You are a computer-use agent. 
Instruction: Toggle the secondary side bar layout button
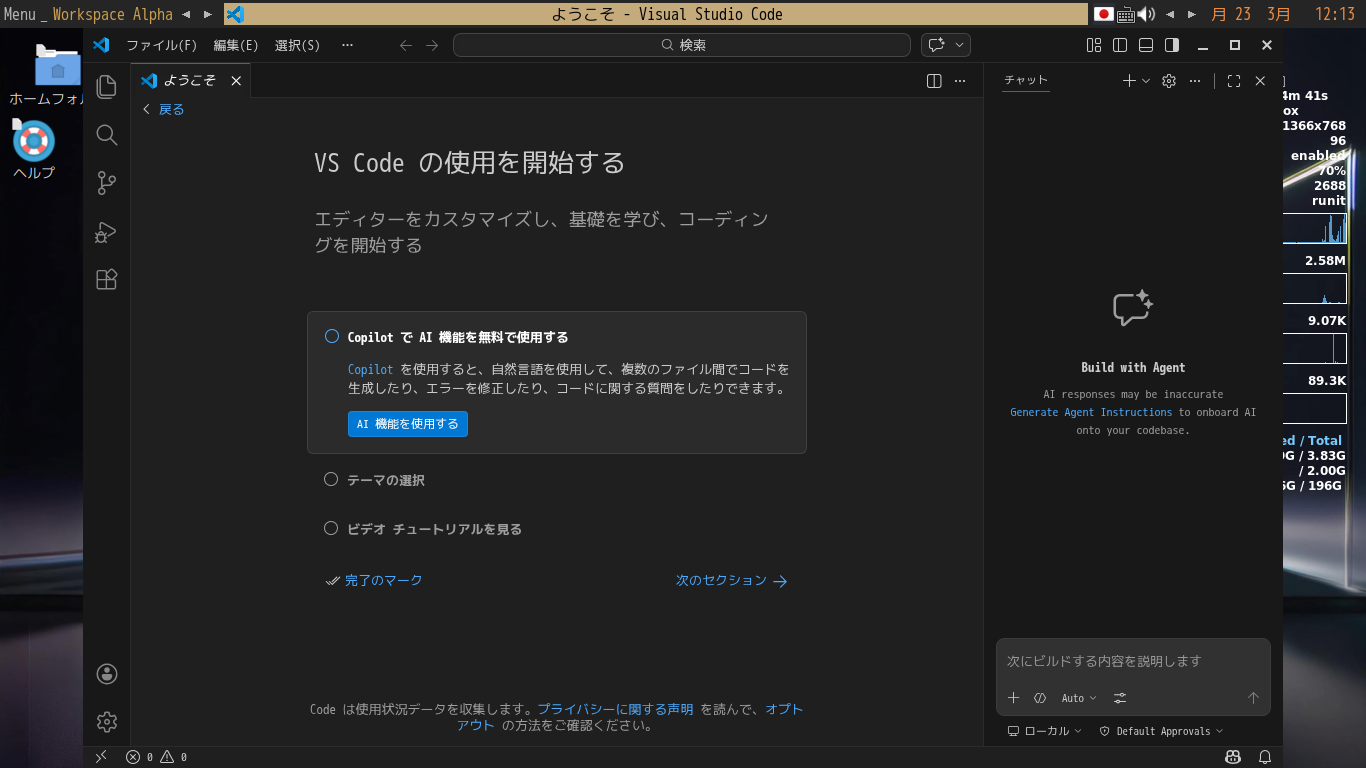1172,45
